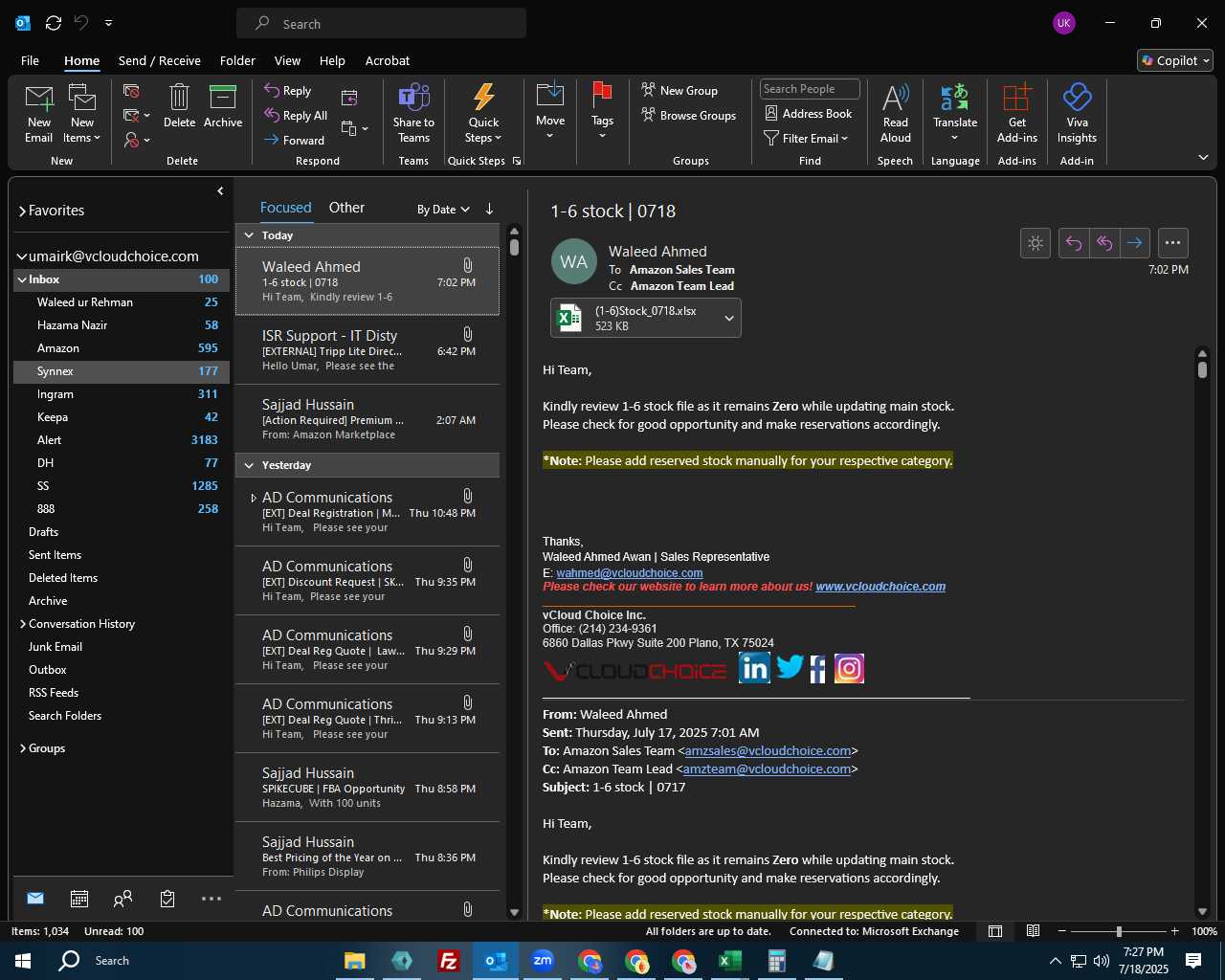Switch to Reading view in status bar
Image resolution: width=1225 pixels, height=980 pixels.
[1034, 931]
